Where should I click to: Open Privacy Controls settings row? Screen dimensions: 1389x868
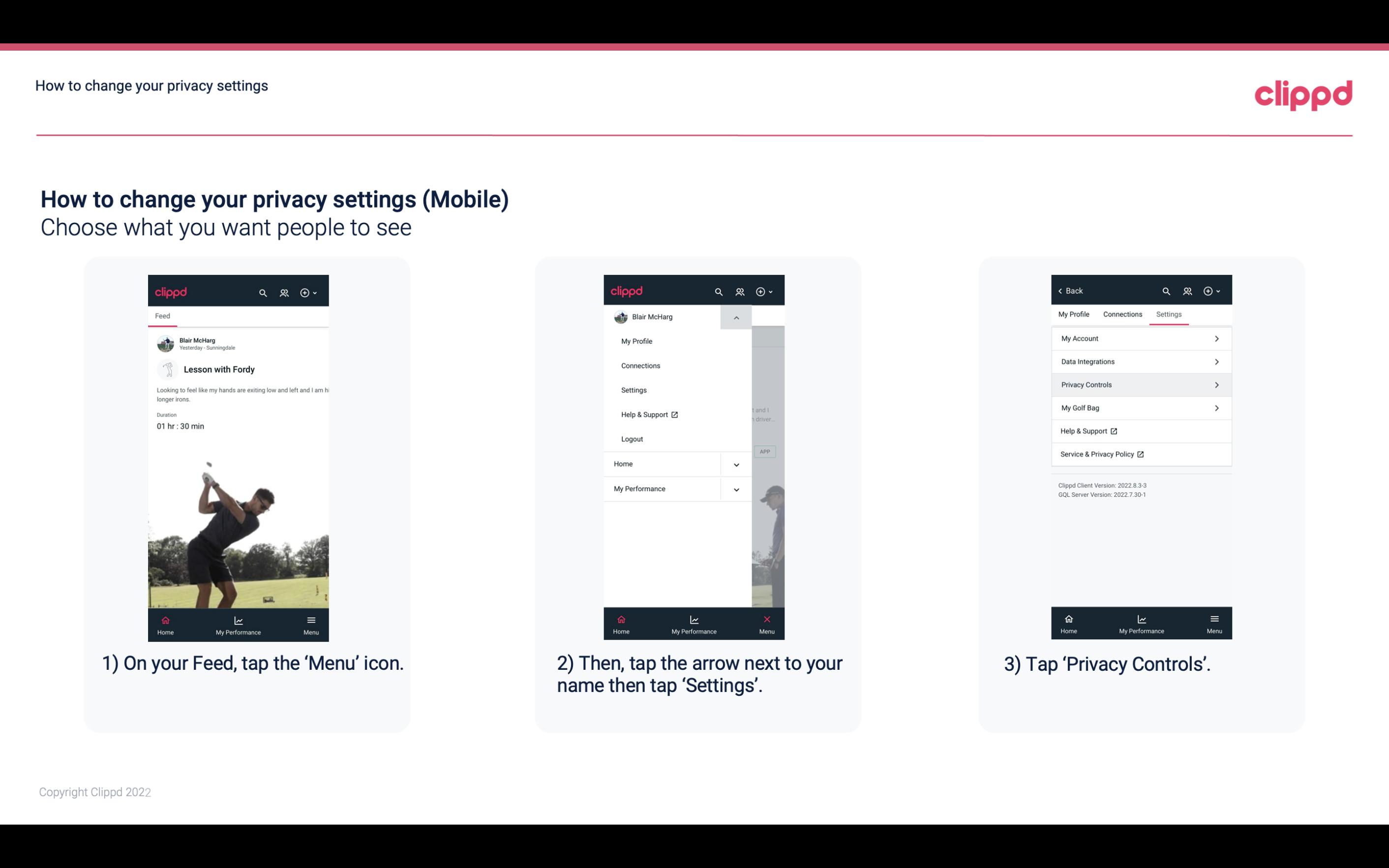coord(1139,384)
